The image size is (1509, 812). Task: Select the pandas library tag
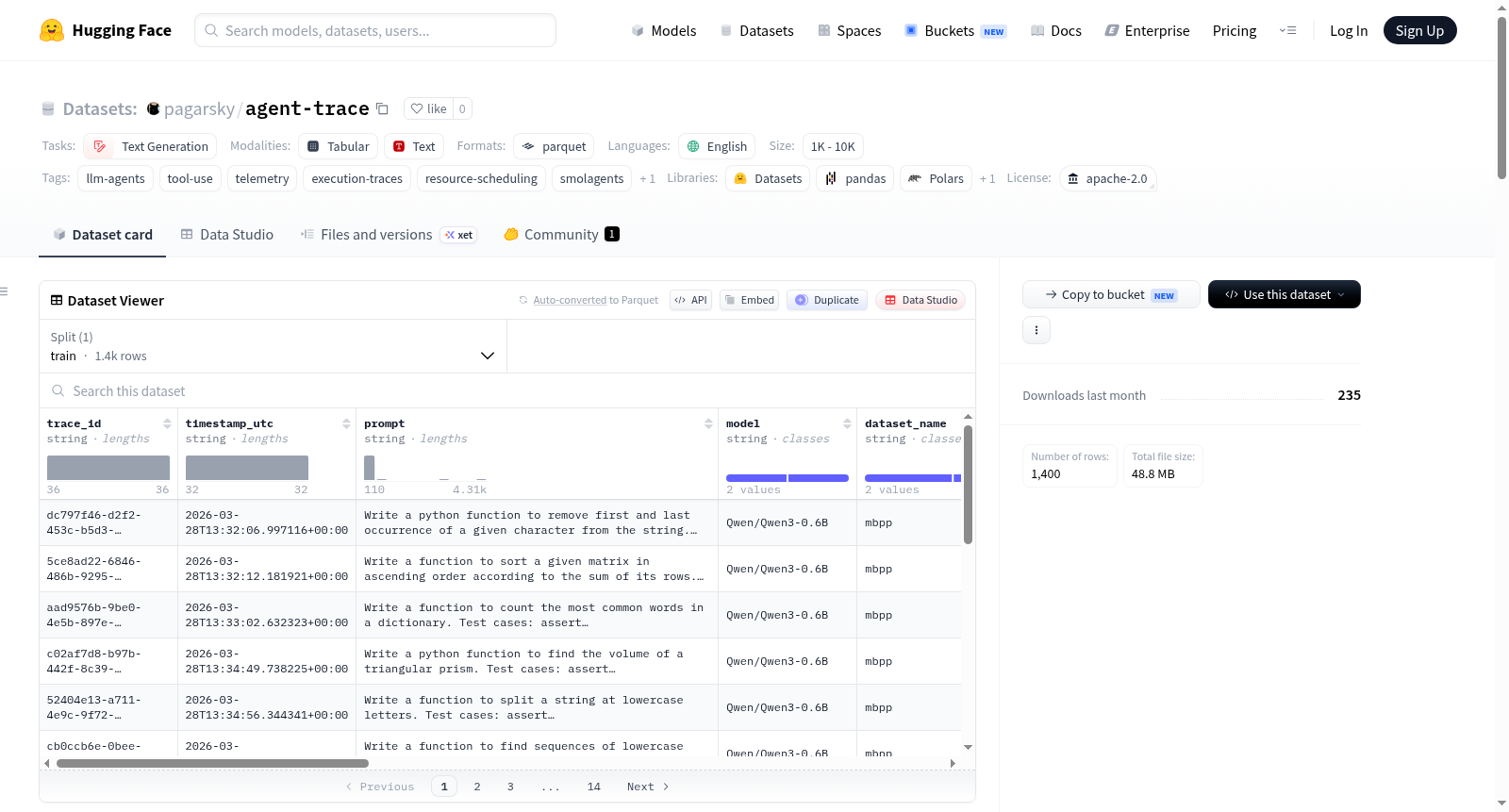[x=855, y=178]
